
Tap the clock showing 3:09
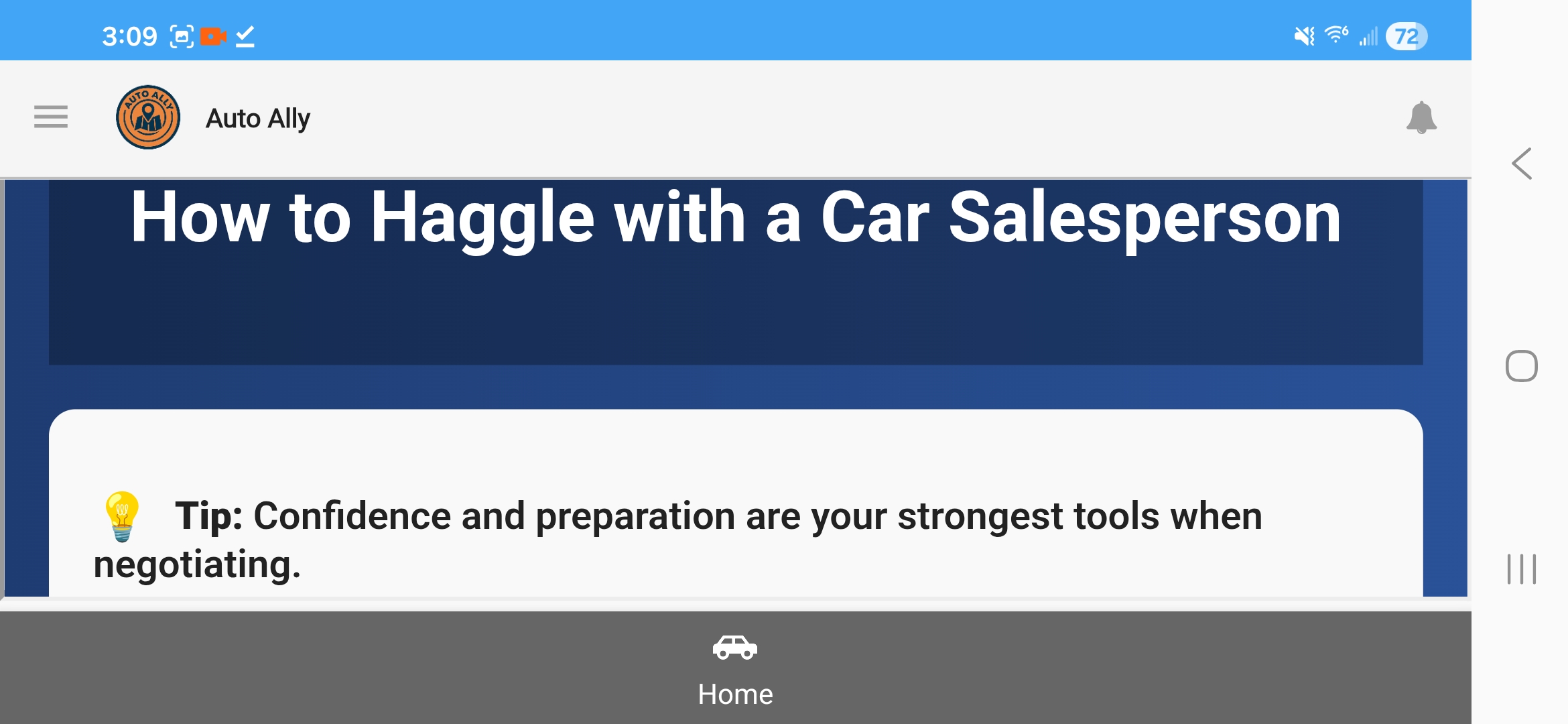[129, 36]
